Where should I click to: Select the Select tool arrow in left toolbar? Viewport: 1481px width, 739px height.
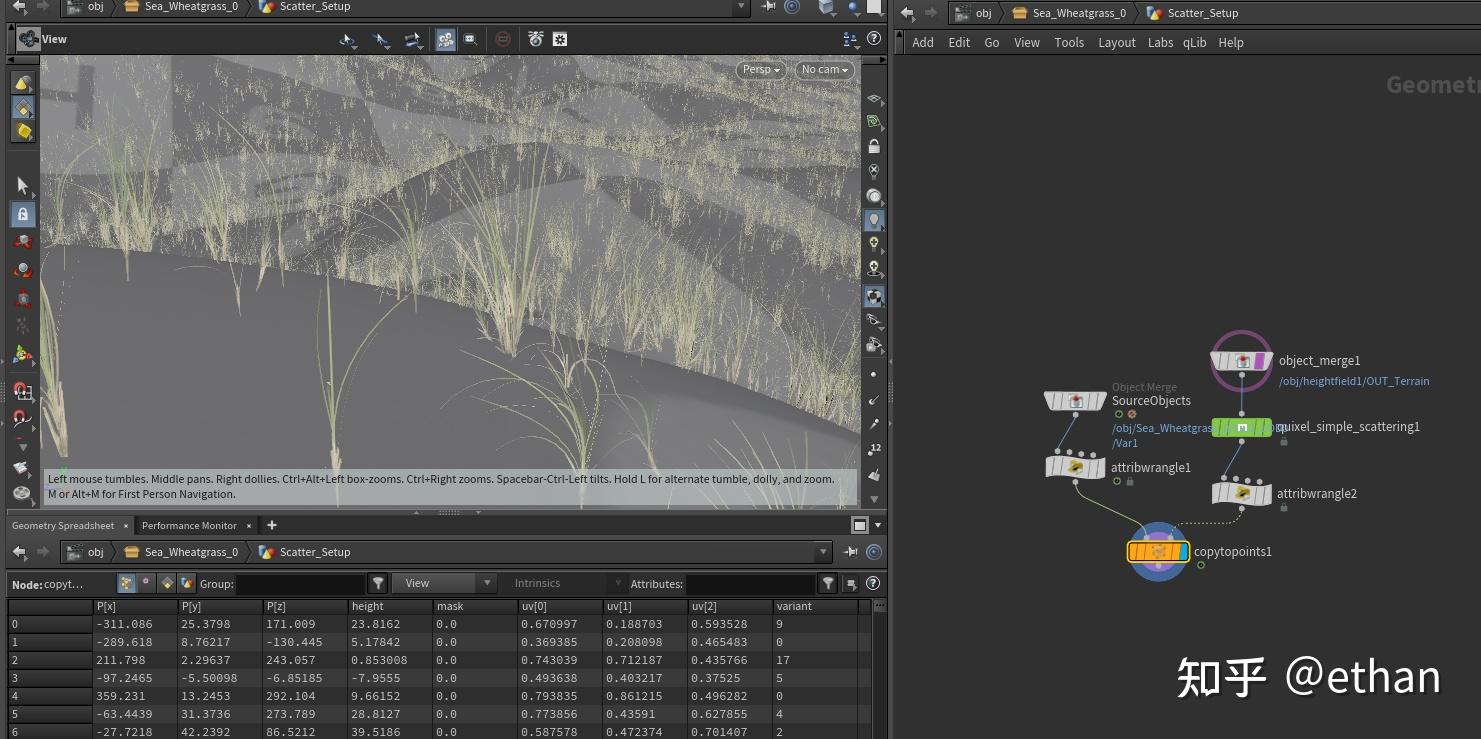click(x=23, y=185)
